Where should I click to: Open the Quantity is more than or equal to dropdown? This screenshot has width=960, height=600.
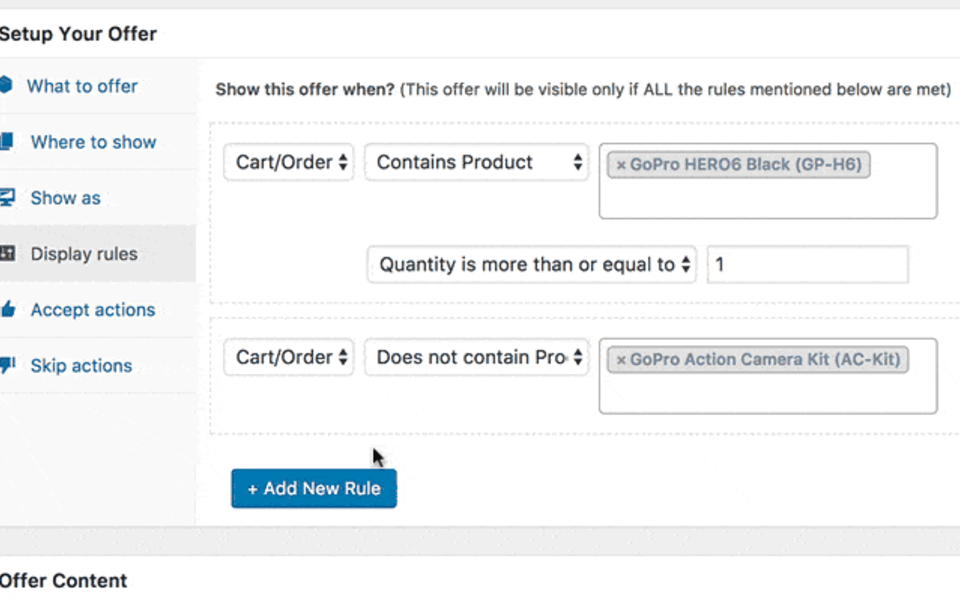(531, 264)
